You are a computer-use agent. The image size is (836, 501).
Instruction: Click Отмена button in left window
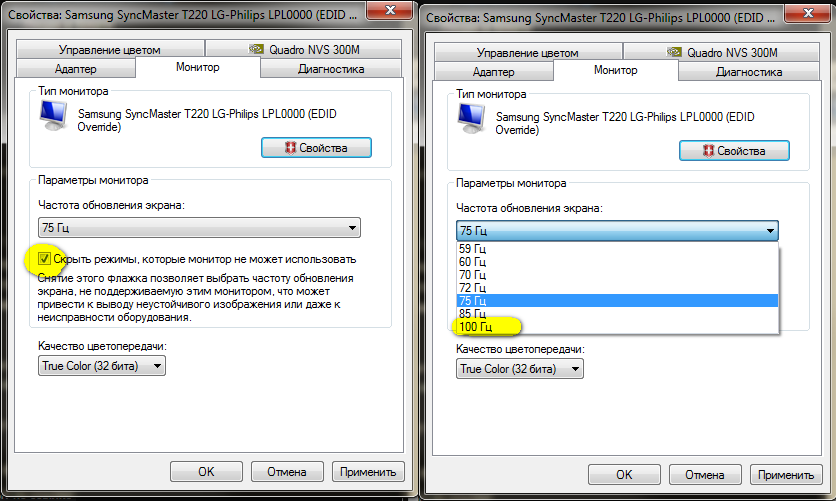point(287,472)
